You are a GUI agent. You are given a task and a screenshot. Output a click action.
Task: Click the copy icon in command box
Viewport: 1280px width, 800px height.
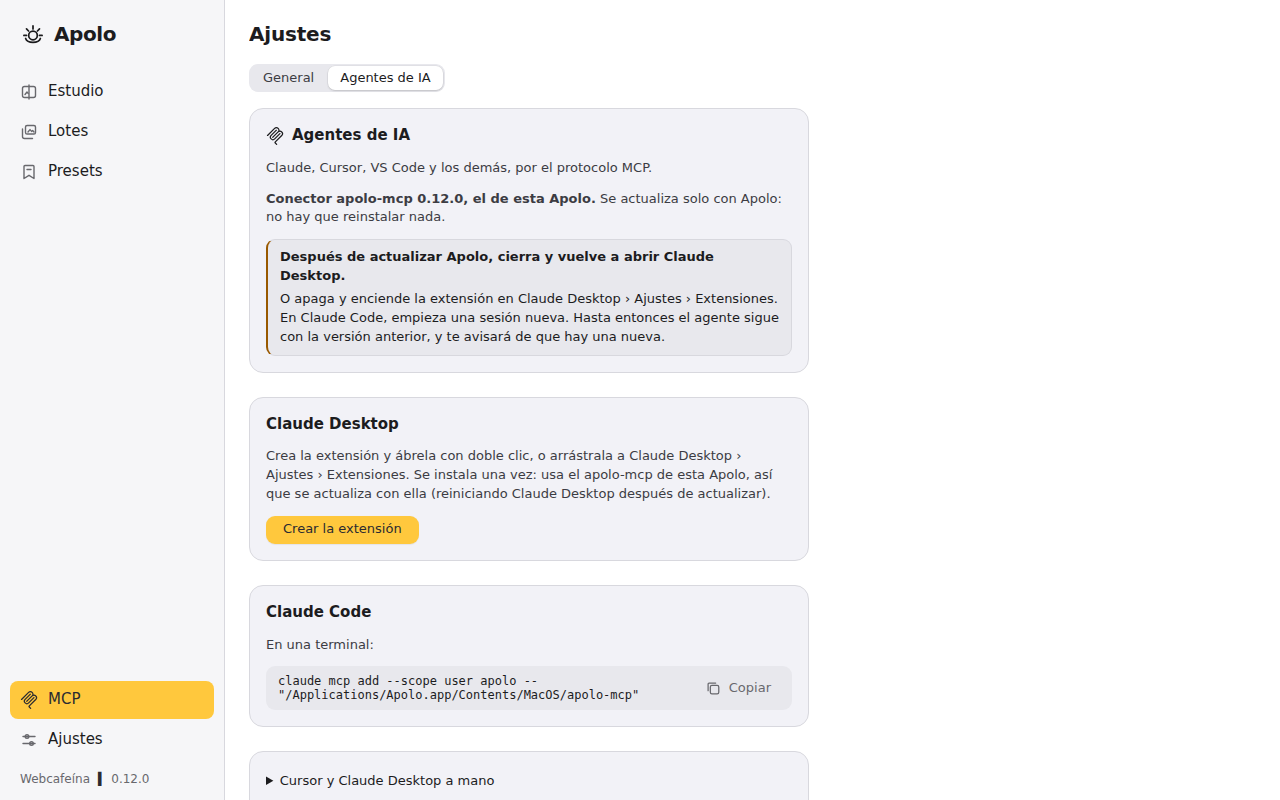[x=713, y=688]
